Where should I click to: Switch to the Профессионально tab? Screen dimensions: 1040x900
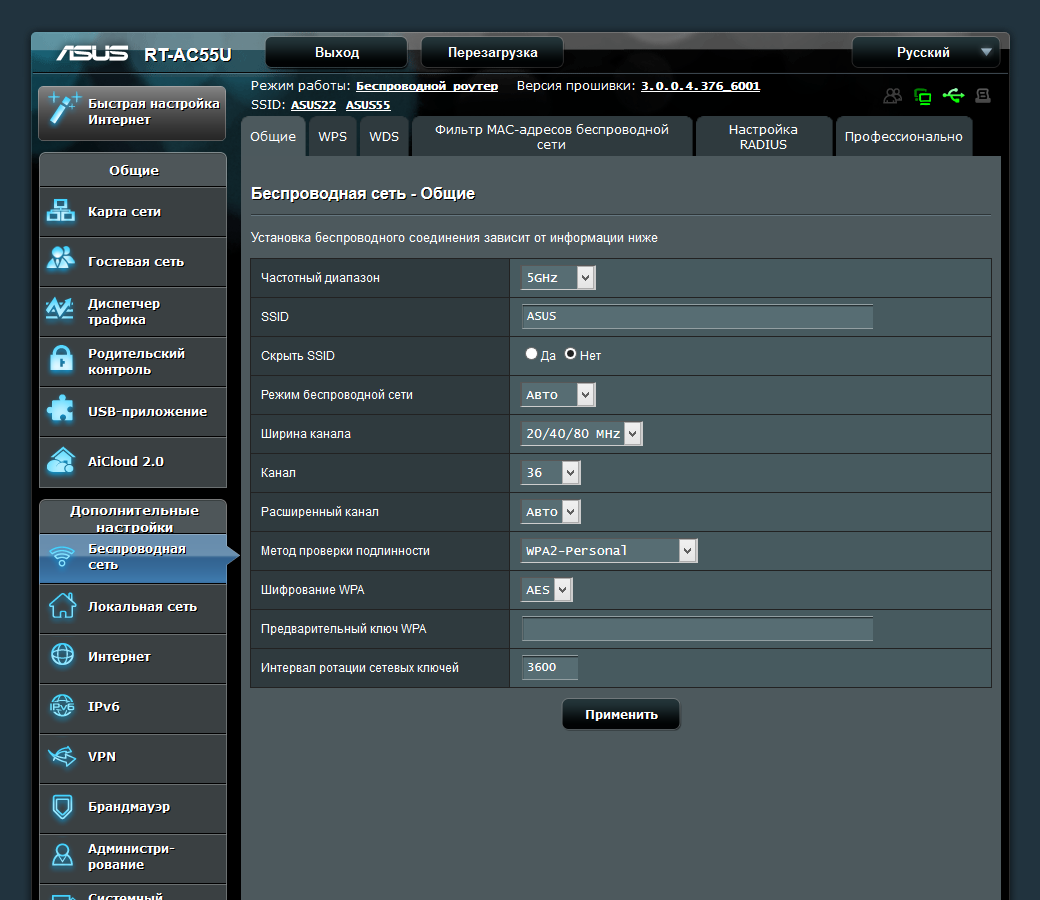pos(903,137)
